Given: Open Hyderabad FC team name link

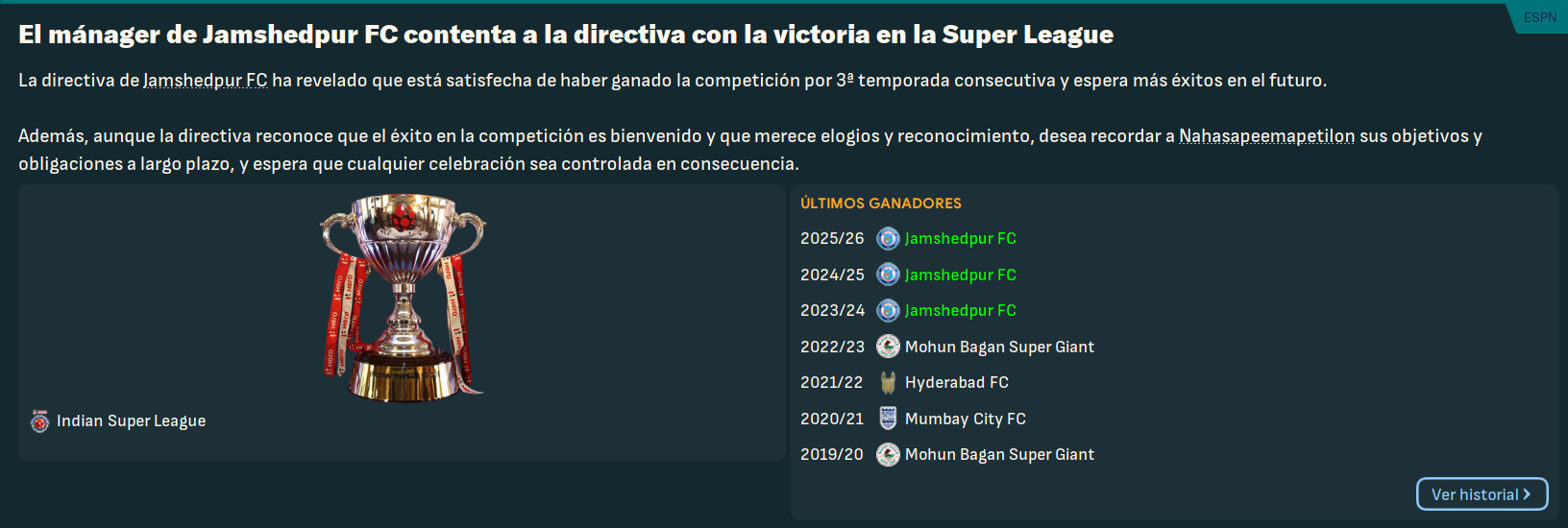Looking at the screenshot, I should (957, 382).
